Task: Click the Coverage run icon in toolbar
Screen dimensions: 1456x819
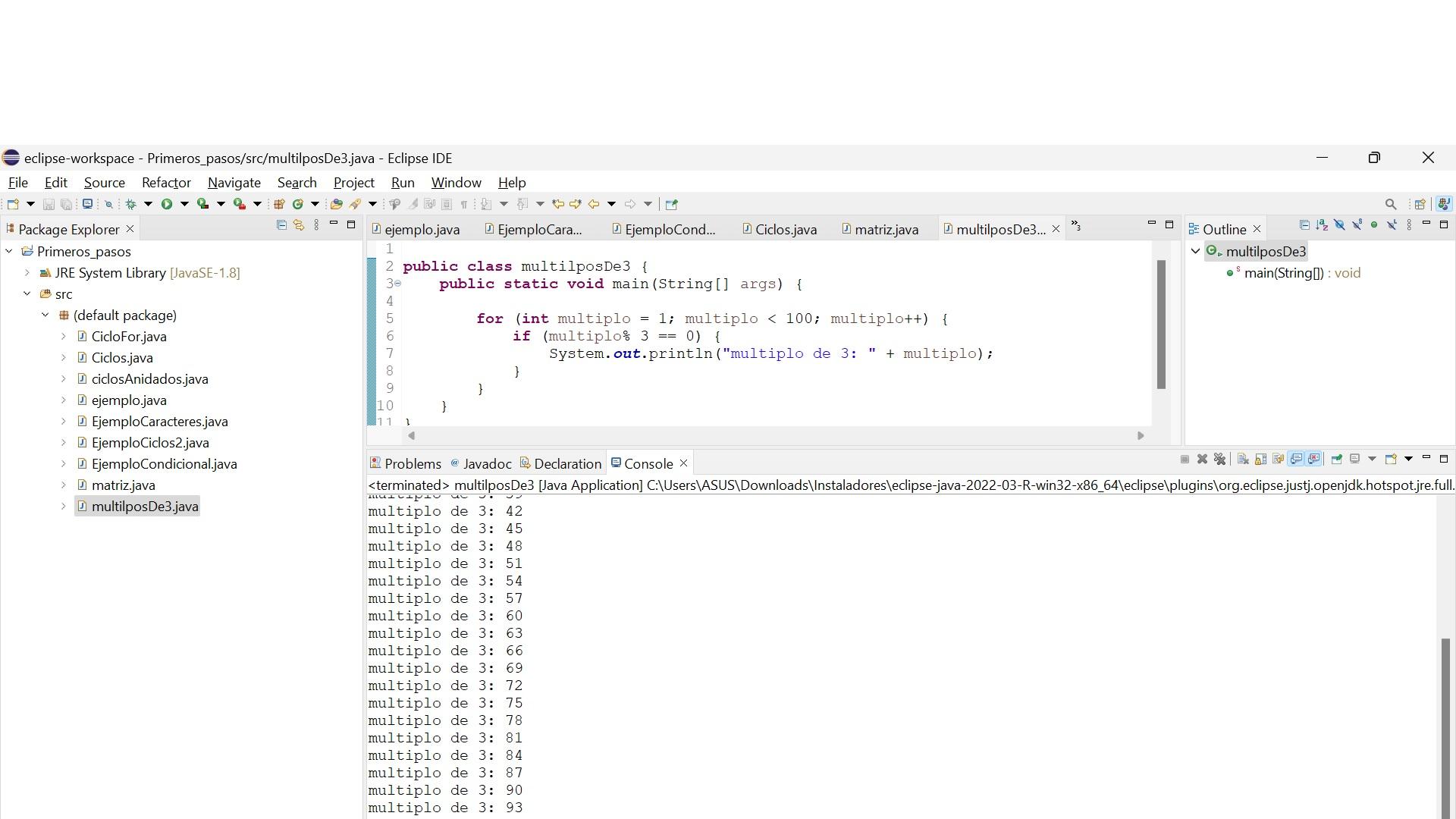Action: tap(202, 204)
